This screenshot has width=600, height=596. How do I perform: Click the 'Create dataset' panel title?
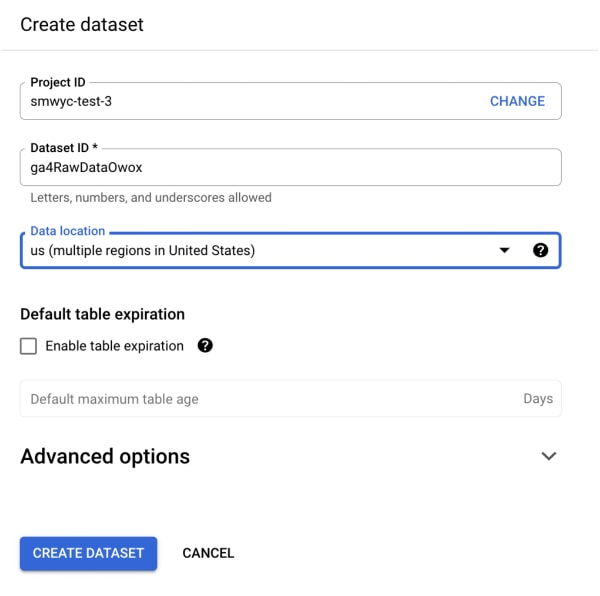[82, 25]
